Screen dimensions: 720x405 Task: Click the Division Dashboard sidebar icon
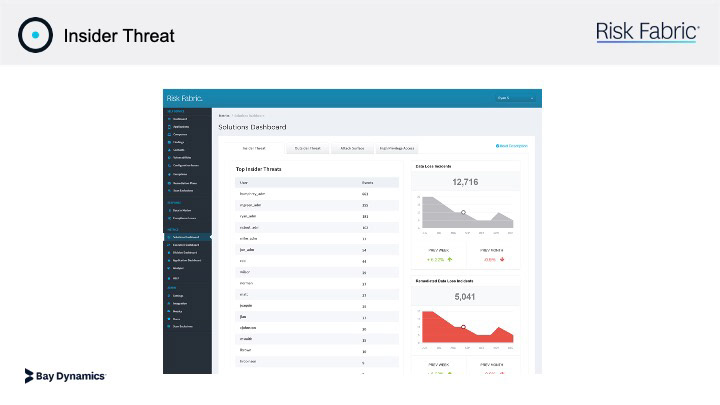pyautogui.click(x=169, y=253)
